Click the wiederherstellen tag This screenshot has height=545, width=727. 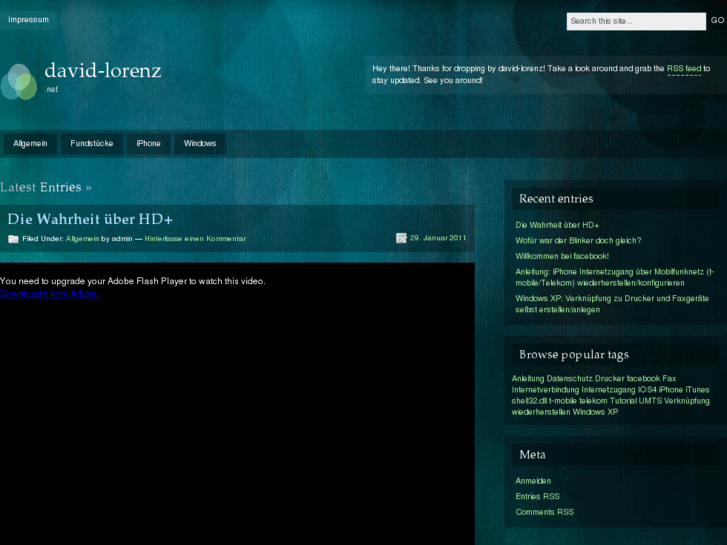coord(541,412)
